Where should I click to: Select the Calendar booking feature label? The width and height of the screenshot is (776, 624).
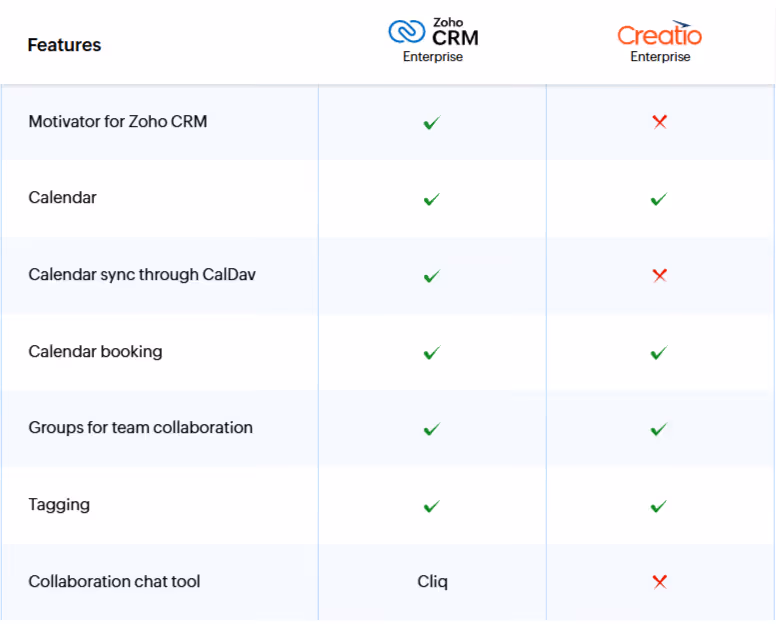(96, 351)
